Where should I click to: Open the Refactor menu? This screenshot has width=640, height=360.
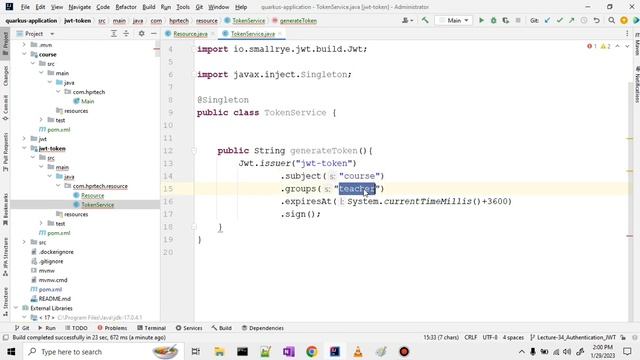[126, 7]
